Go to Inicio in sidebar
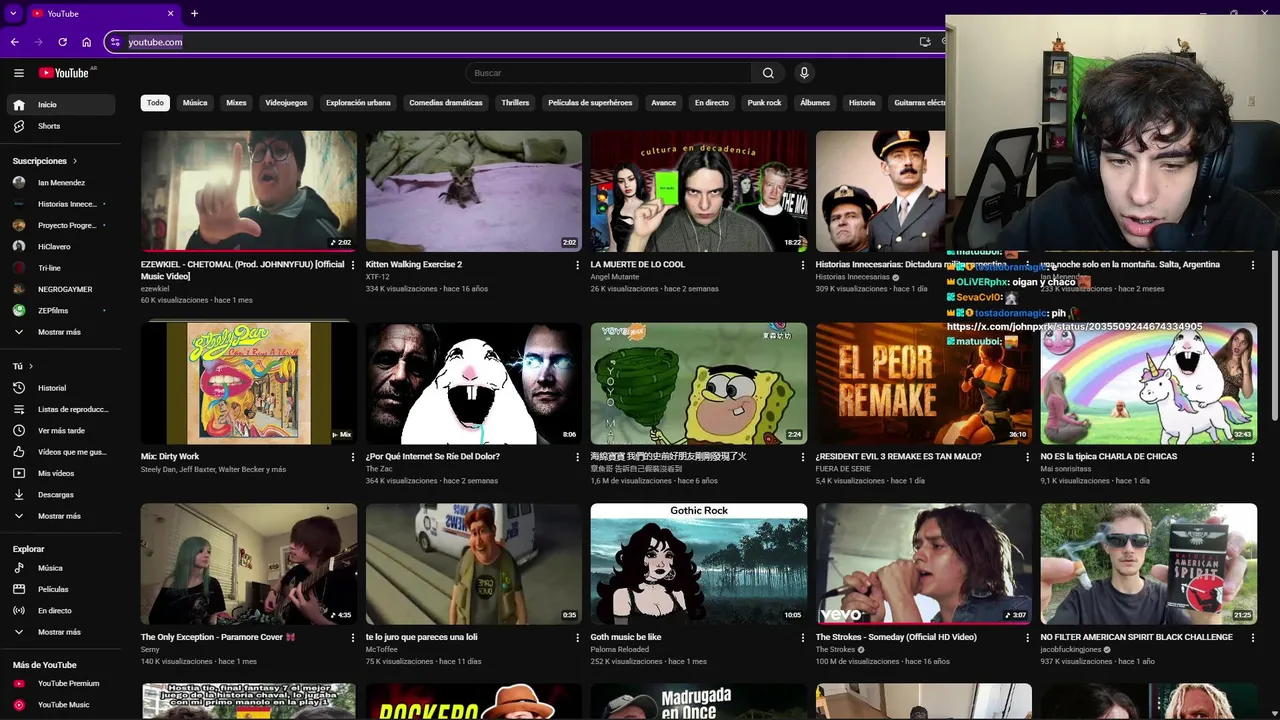This screenshot has height=720, width=1280. [62, 105]
